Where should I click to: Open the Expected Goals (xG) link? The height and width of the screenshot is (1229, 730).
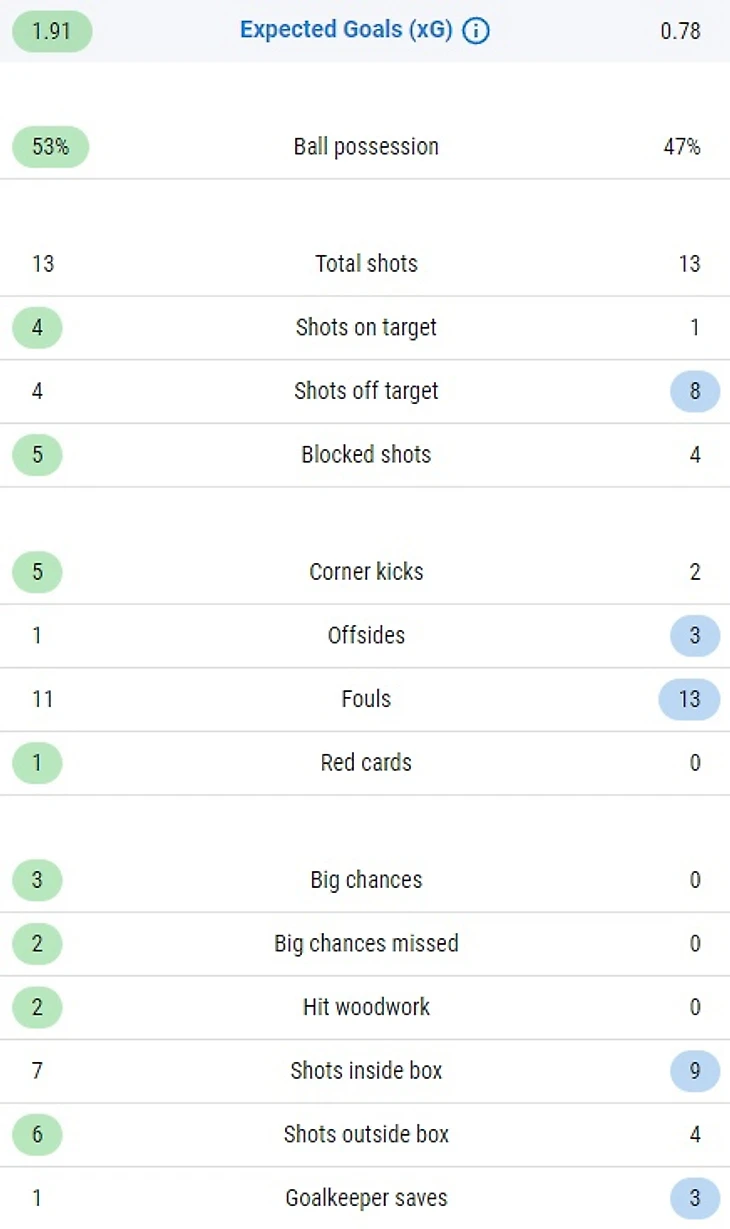(346, 30)
